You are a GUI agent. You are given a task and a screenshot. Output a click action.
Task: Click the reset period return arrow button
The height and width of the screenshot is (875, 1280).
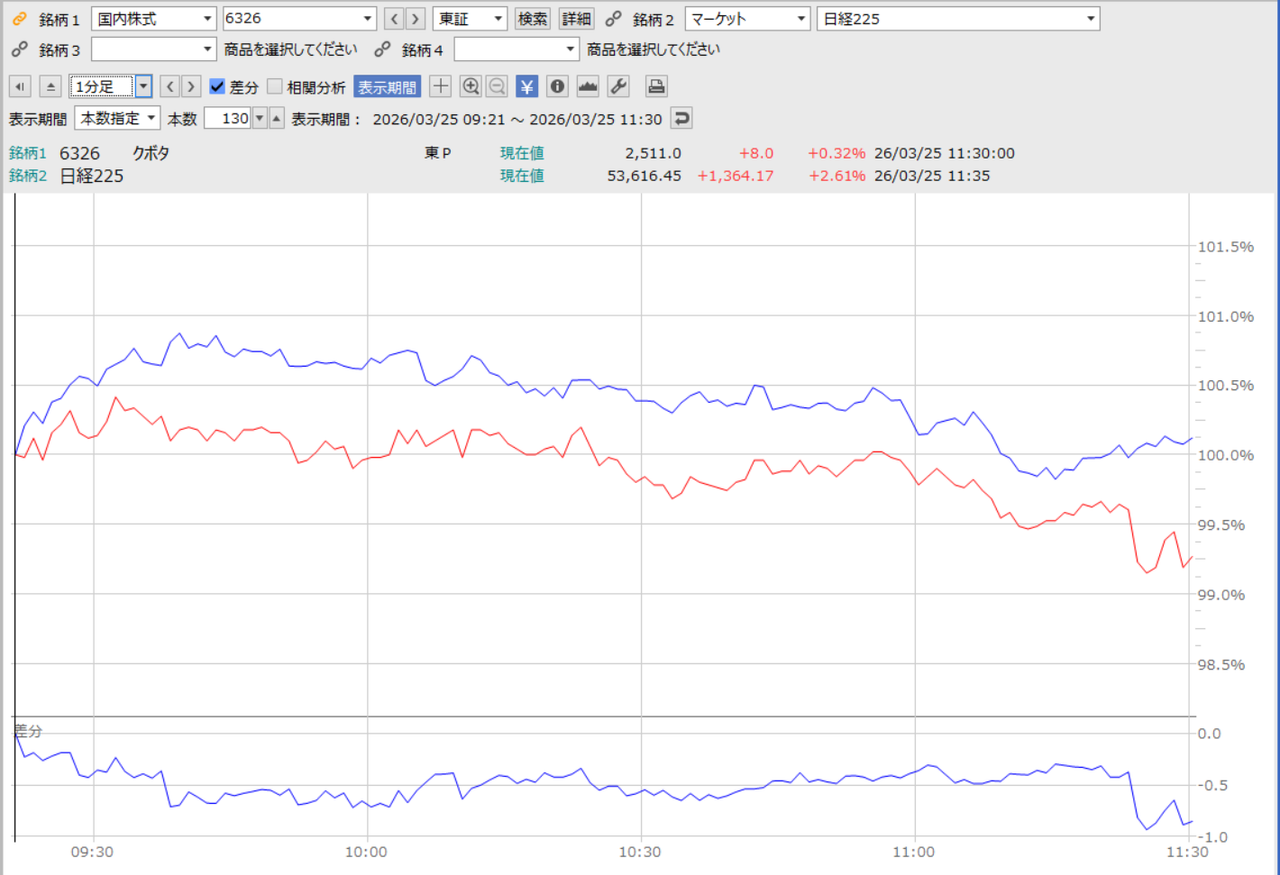pos(681,118)
